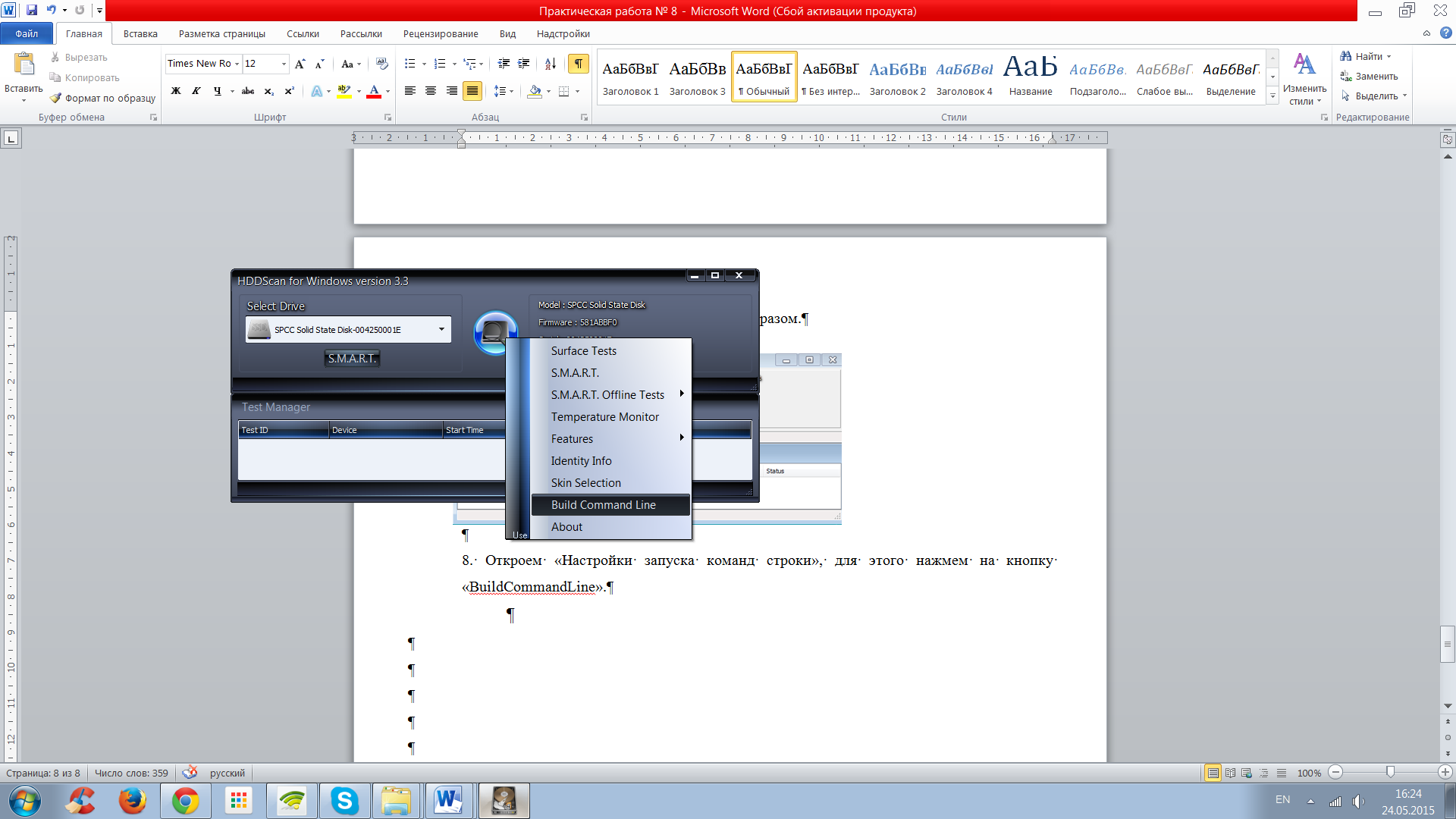The image size is (1456, 819).
Task: Apply the Название style
Action: click(1031, 77)
